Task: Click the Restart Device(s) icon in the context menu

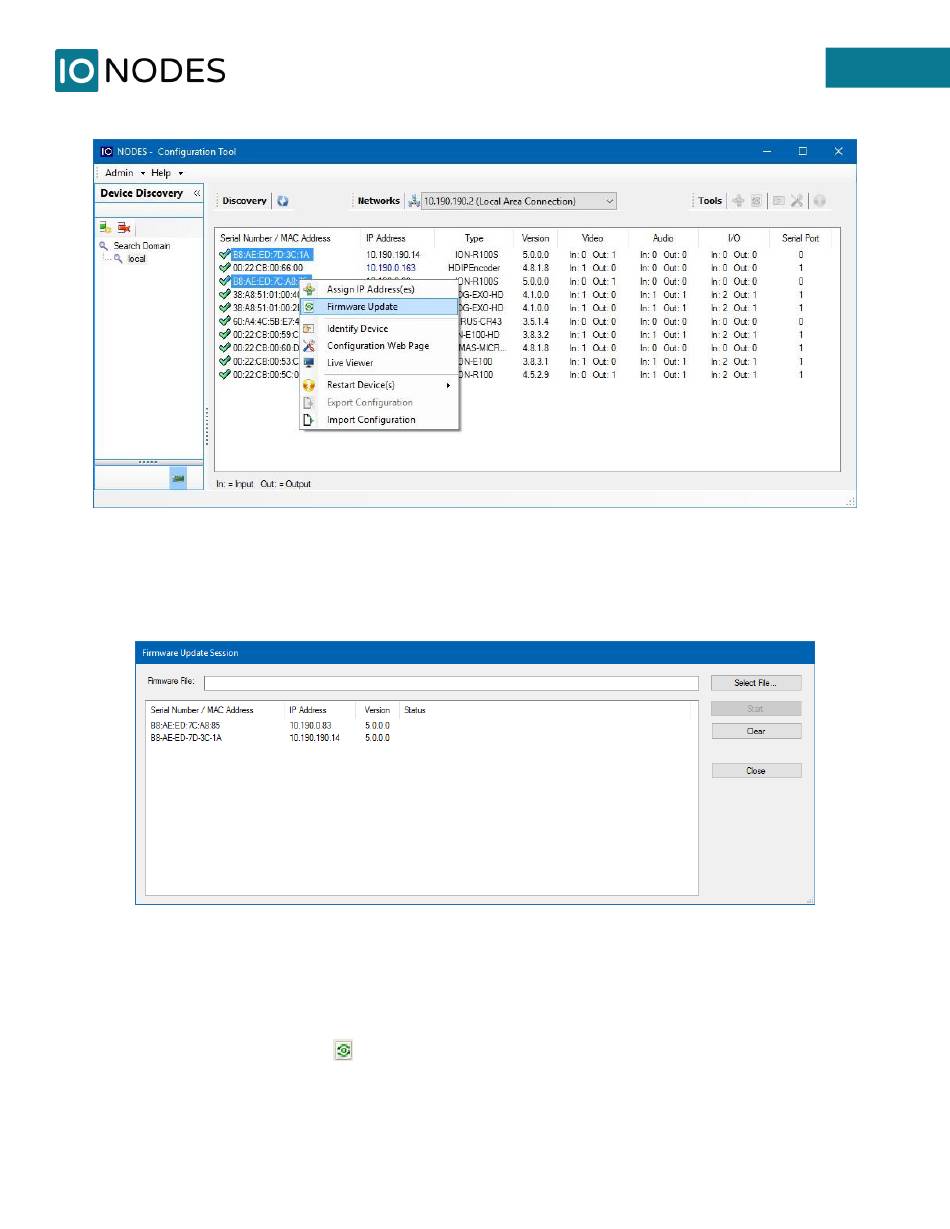Action: tap(309, 385)
